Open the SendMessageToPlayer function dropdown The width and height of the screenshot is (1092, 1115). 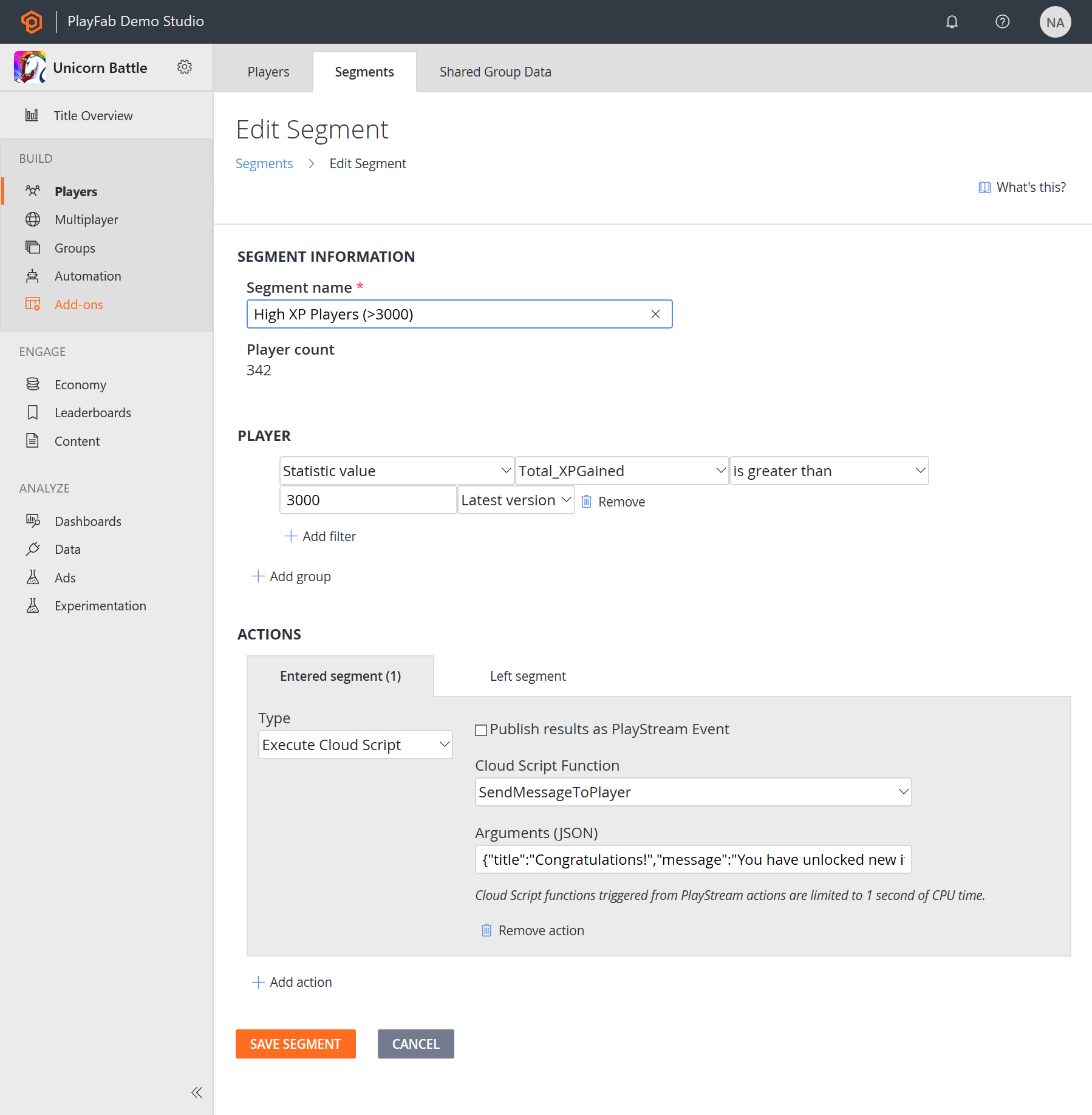coord(693,792)
